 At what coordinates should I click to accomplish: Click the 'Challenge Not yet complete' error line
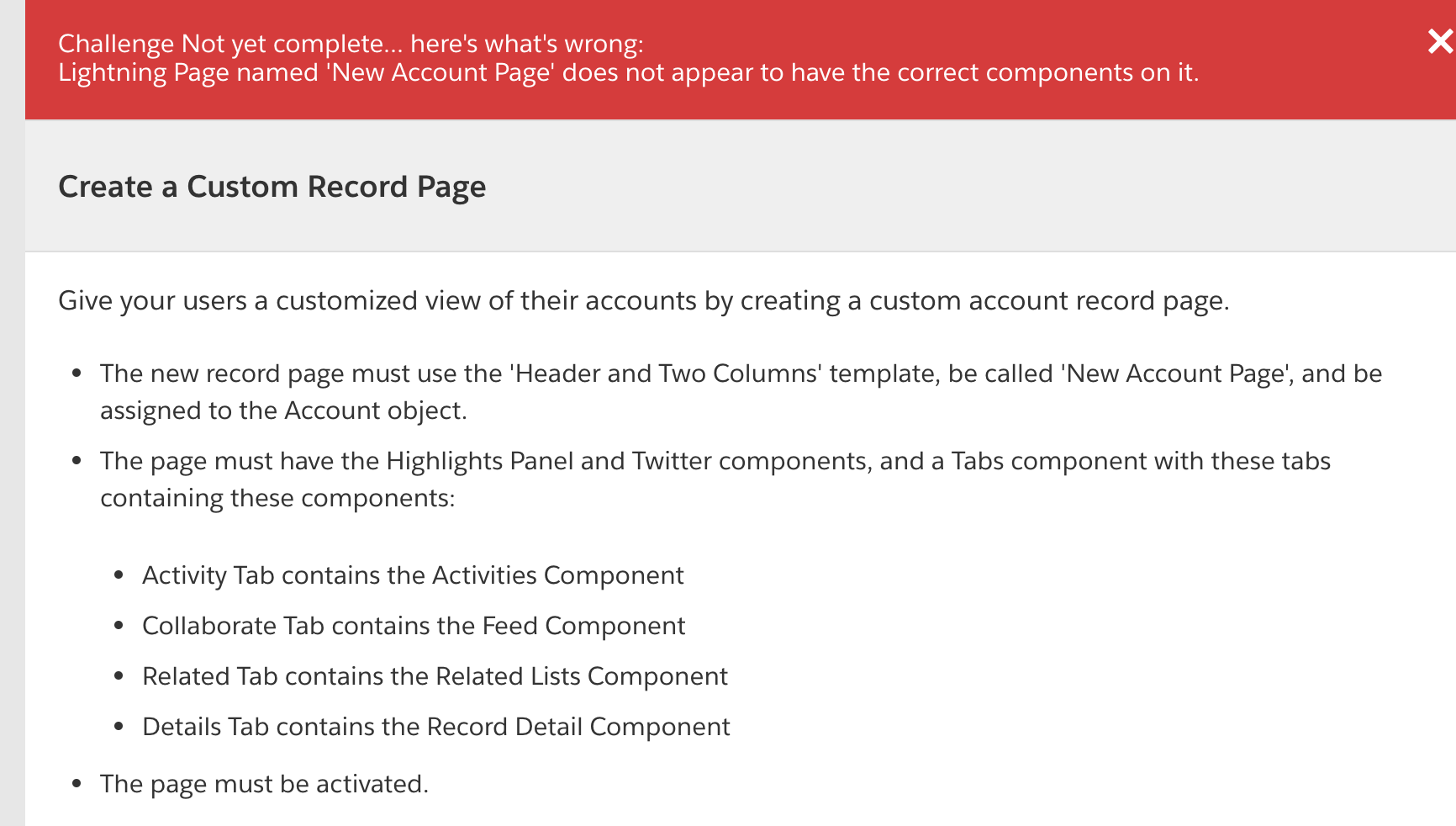[x=351, y=44]
